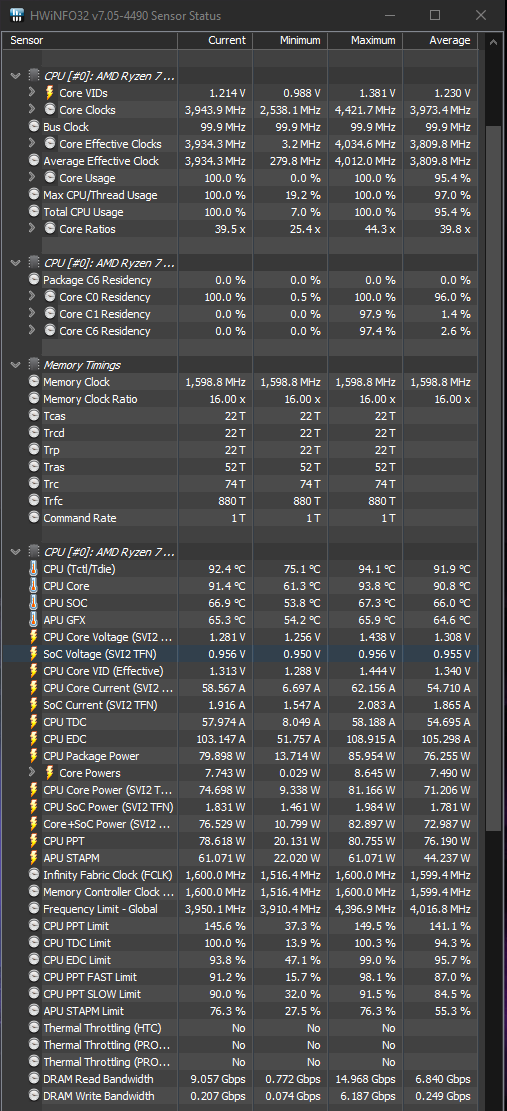Image resolution: width=507 pixels, height=1111 pixels.
Task: Expand the Core Usage row
Action: pos(31,178)
